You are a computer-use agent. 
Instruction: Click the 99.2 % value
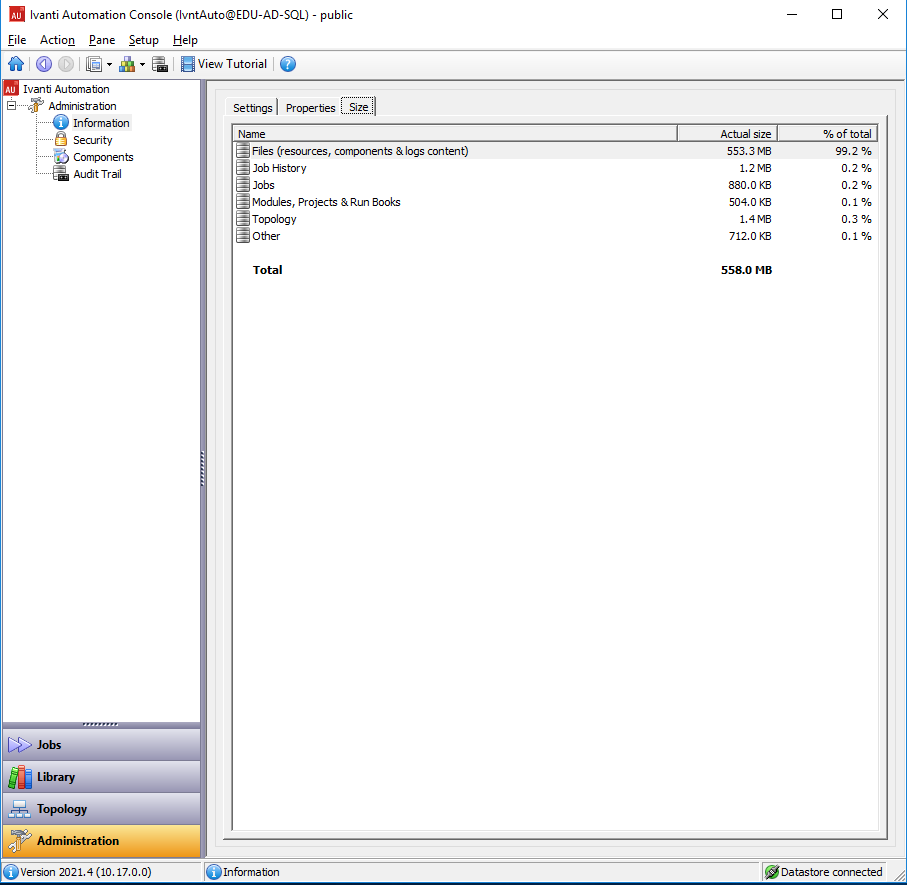pos(853,151)
